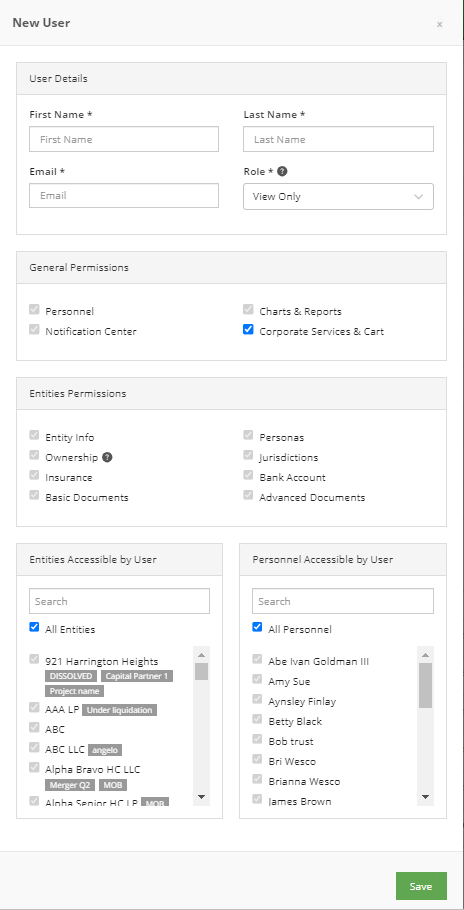This screenshot has width=464, height=910.
Task: Click the Role dropdown chevron arrow
Action: pos(419,197)
